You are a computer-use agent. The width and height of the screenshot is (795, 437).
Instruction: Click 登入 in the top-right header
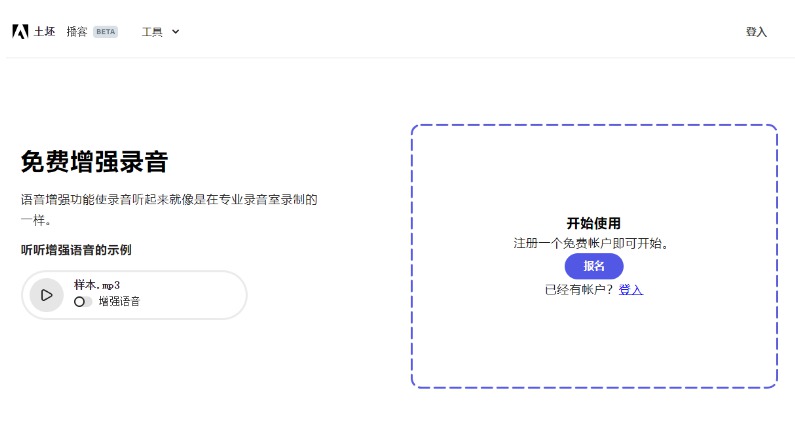coord(756,31)
